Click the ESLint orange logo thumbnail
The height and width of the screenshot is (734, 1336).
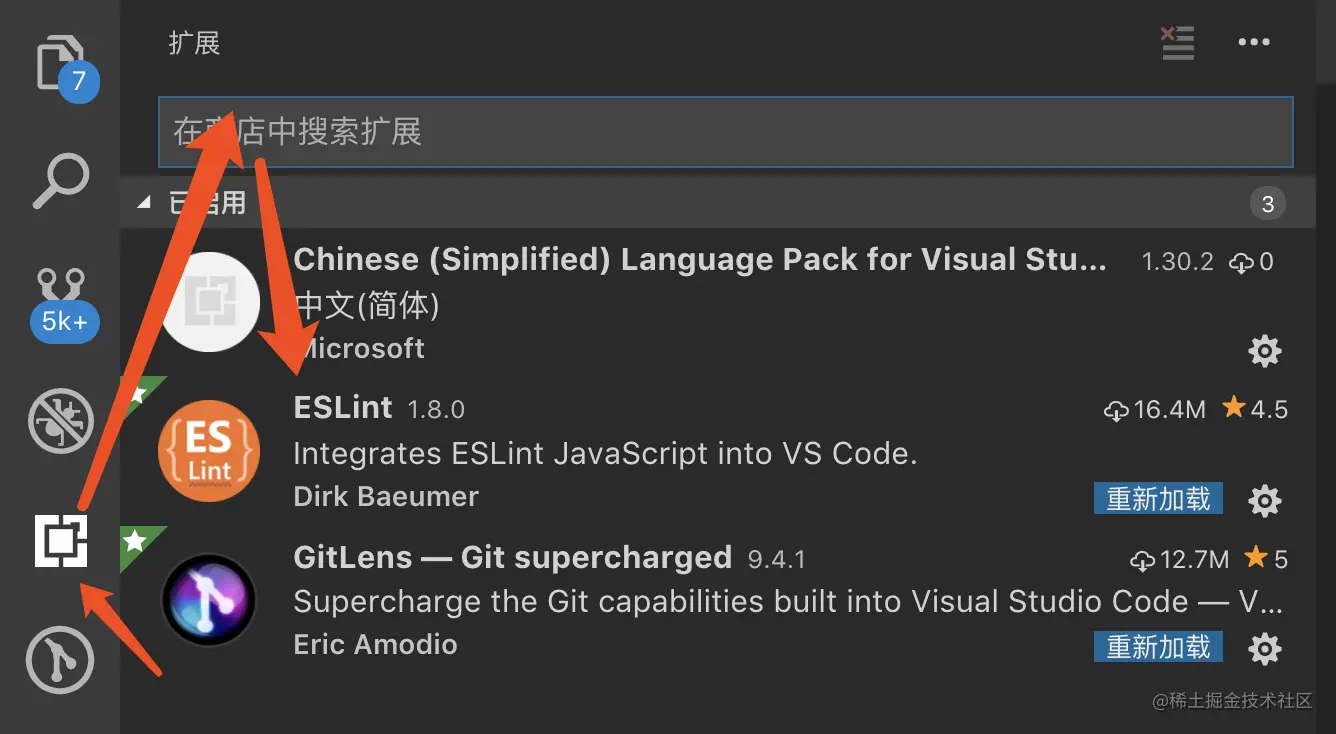click(209, 451)
